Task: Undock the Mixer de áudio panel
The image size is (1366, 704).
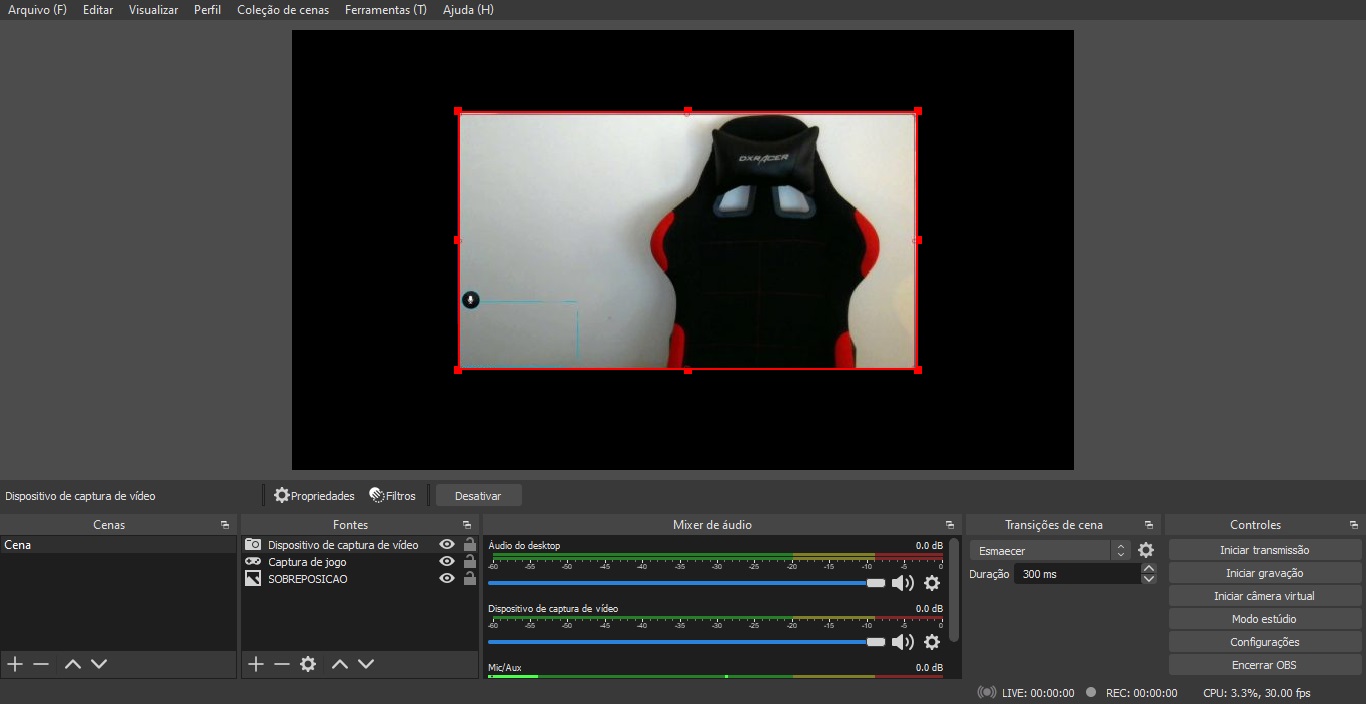Action: [x=950, y=525]
